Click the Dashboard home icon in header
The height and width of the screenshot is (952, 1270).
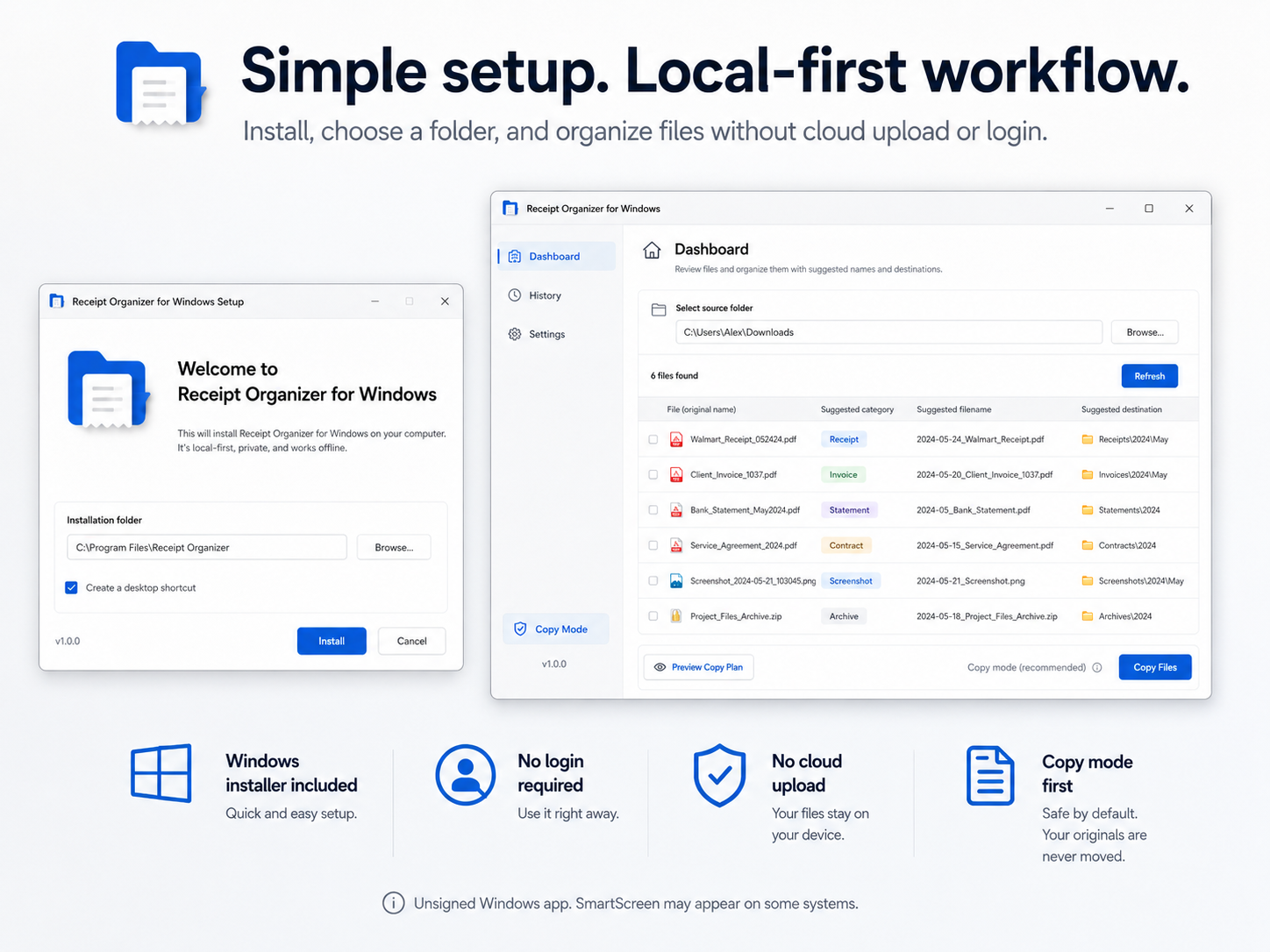652,250
